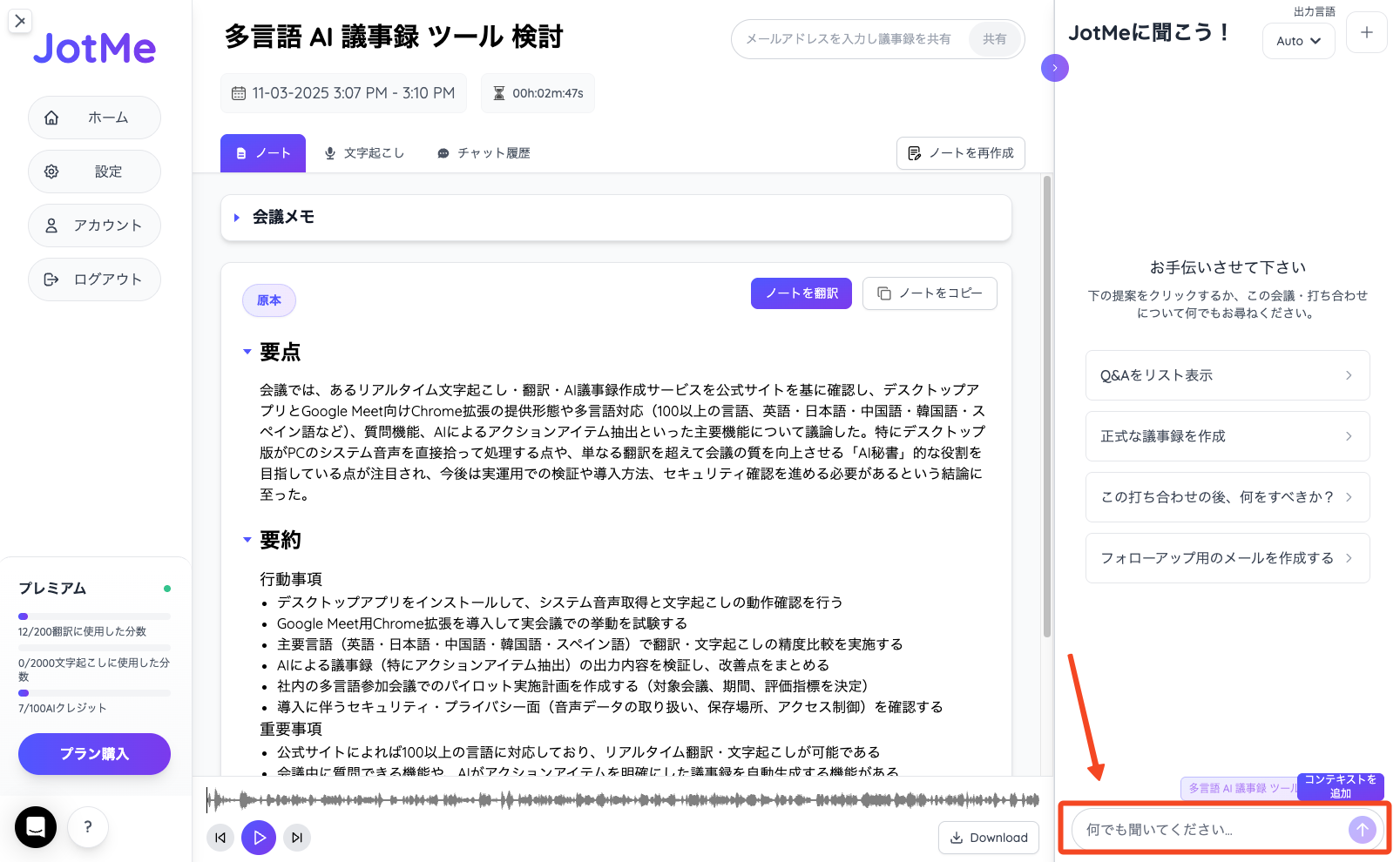This screenshot has width=1400, height=862.
Task: Click the 多言語 AI 議事録 context chip
Action: click(1240, 788)
